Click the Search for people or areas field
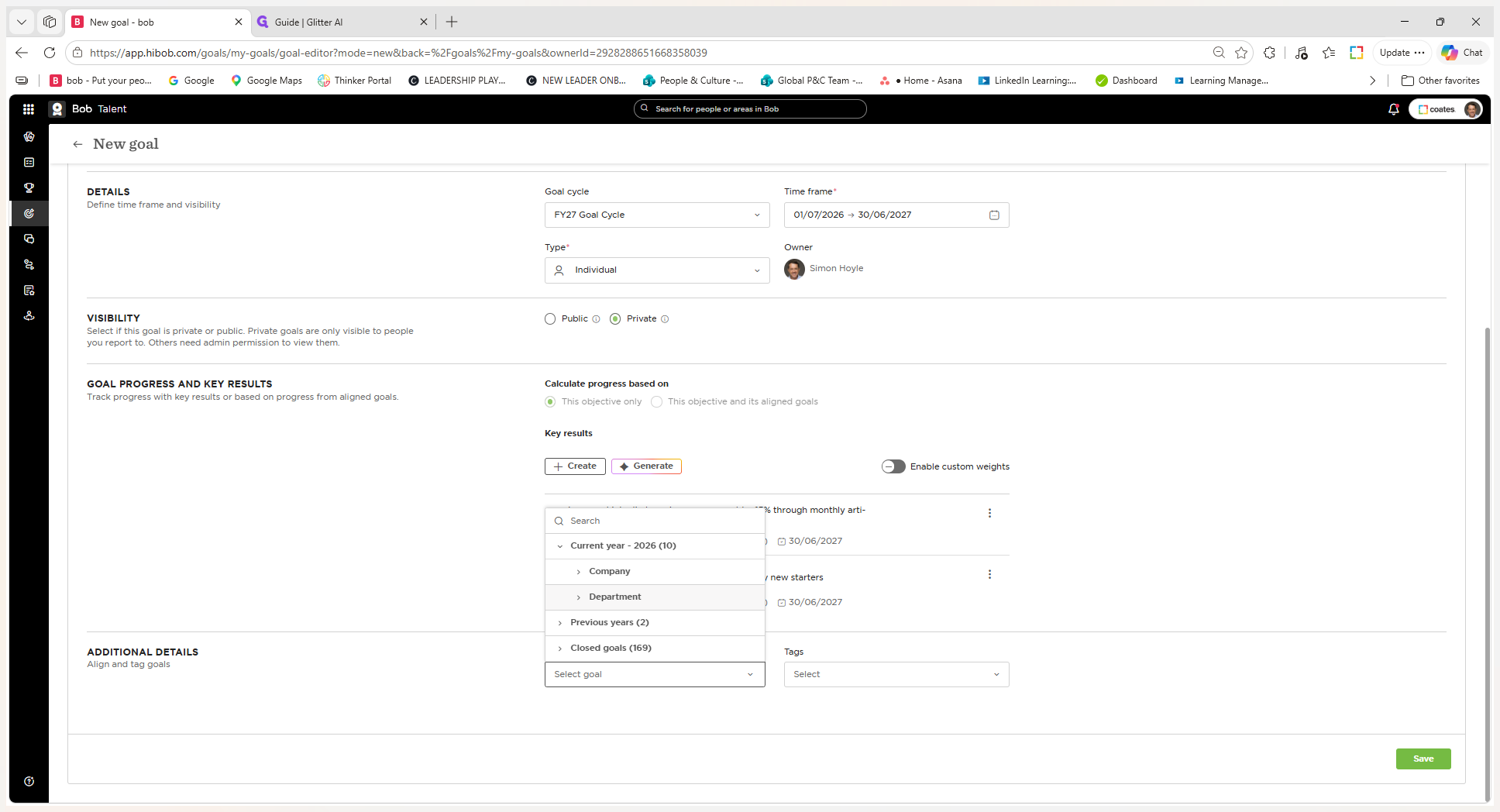Image resolution: width=1500 pixels, height=812 pixels. point(750,109)
